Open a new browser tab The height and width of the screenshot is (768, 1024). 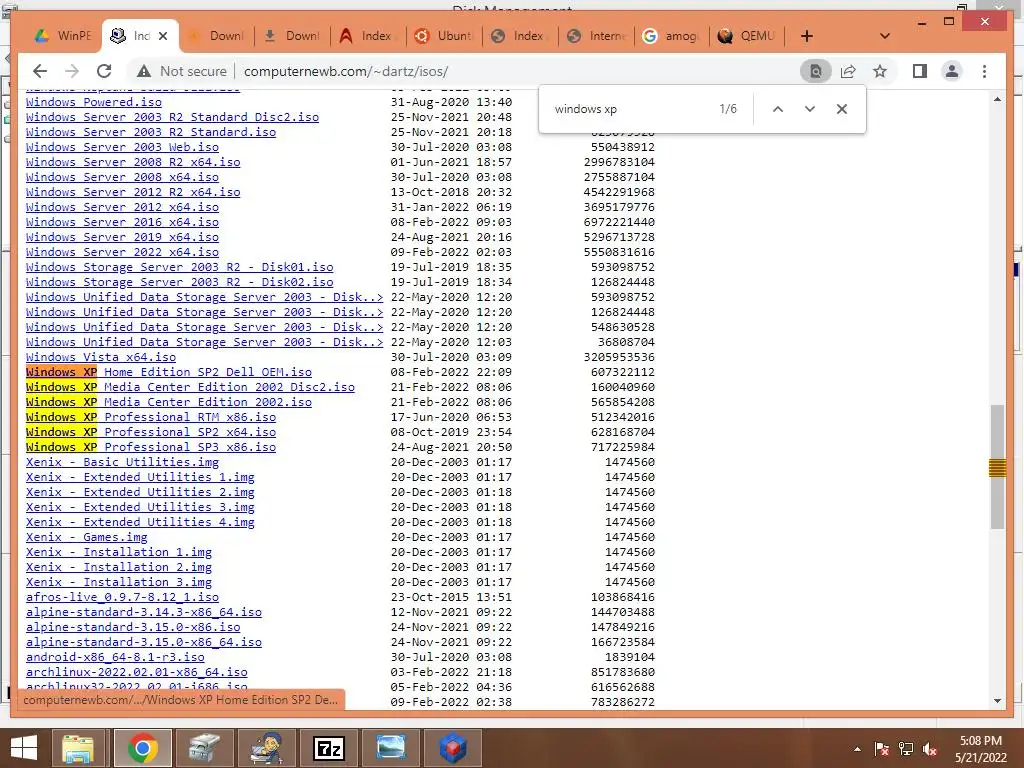pyautogui.click(x=807, y=36)
